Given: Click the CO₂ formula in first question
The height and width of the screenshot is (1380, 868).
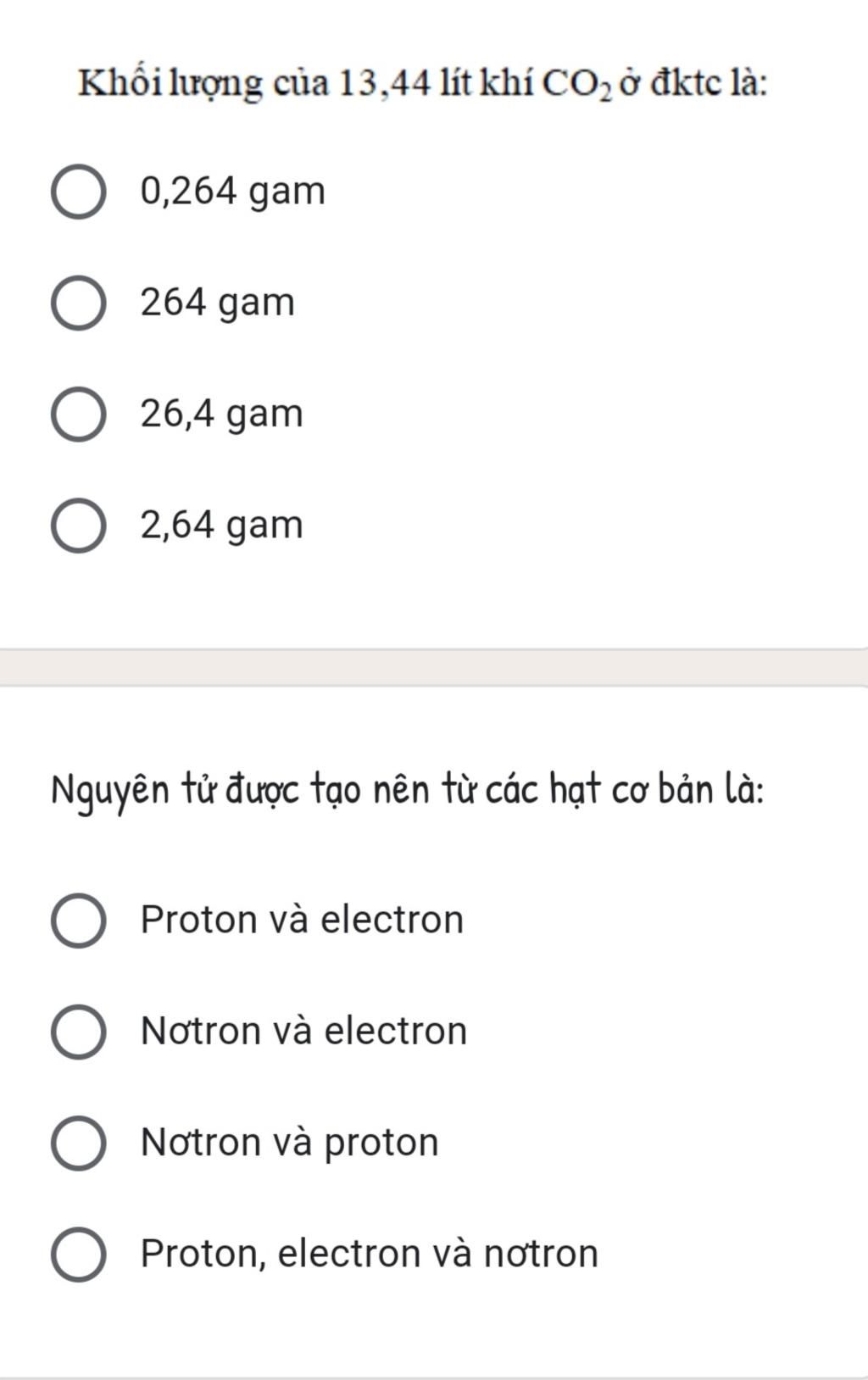Looking at the screenshot, I should click(x=576, y=85).
